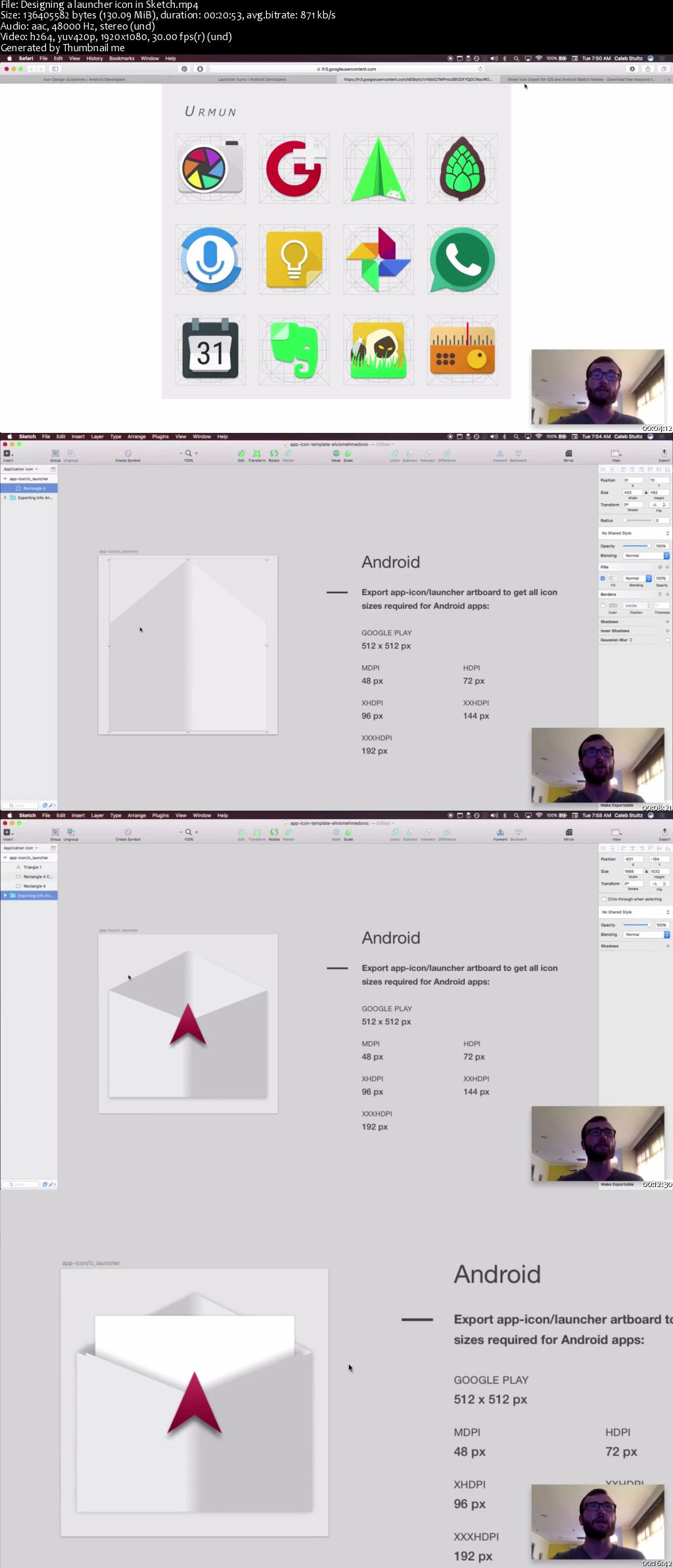
Task: Add Inner Shadows with plus in 7:54 AM inspector
Action: [668, 631]
